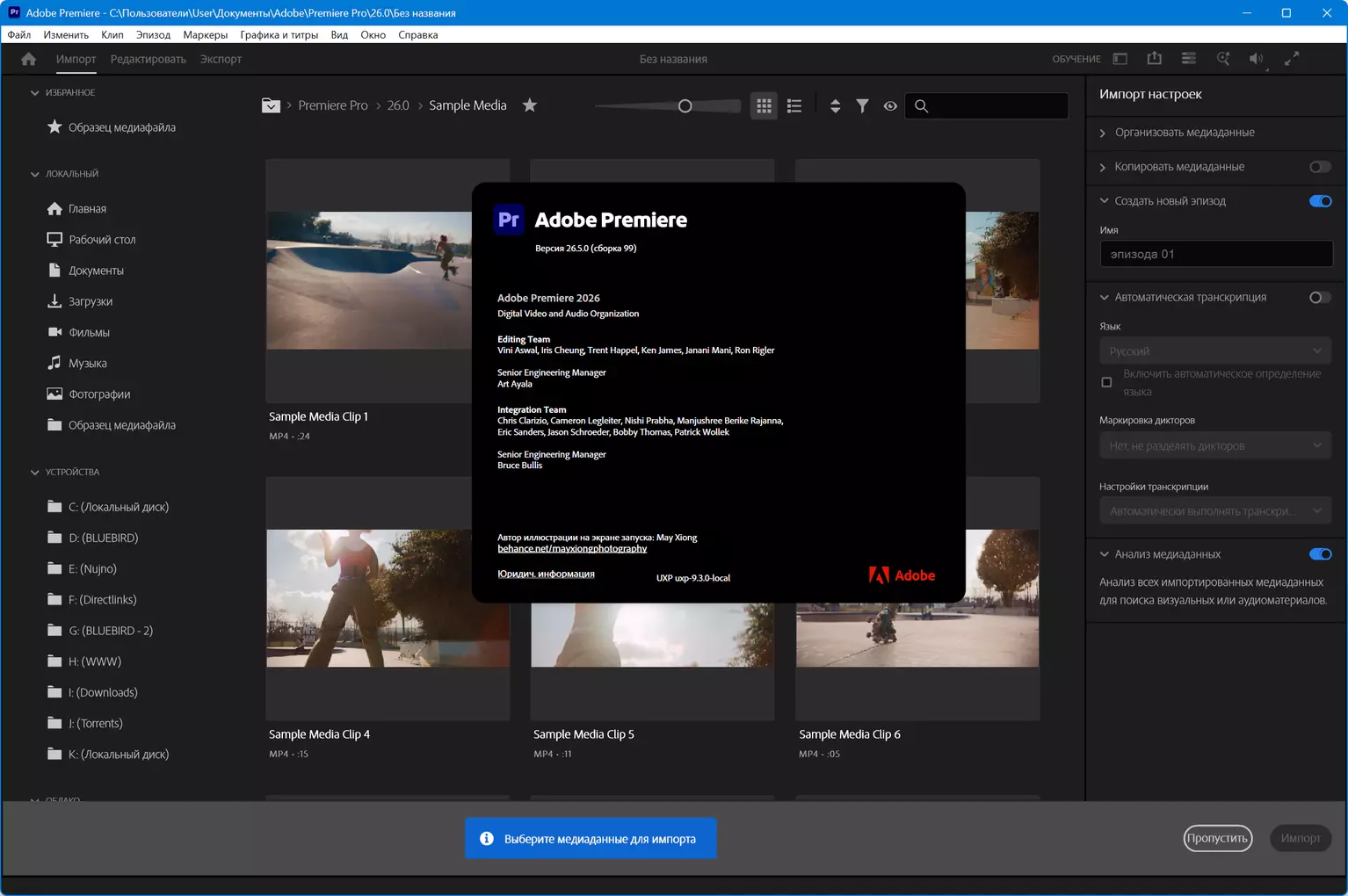
Task: Click the stacked-bars icon in the header
Action: pos(1189,58)
